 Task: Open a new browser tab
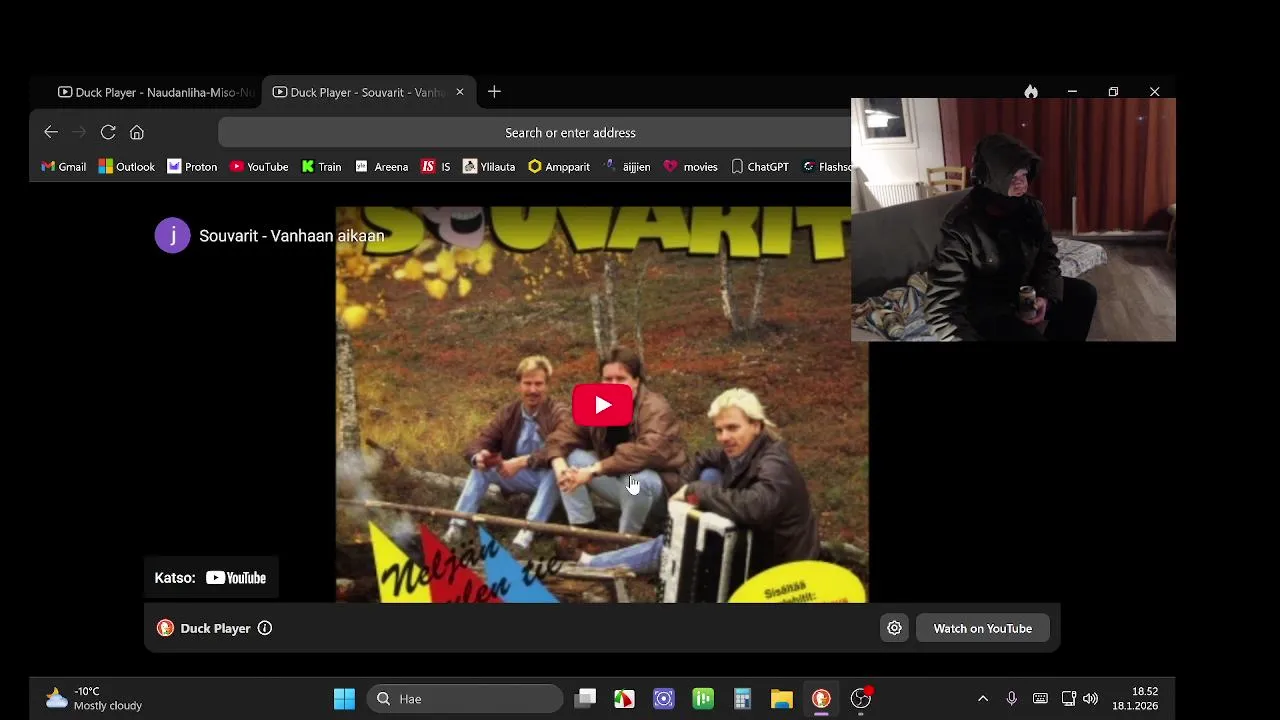(x=494, y=92)
